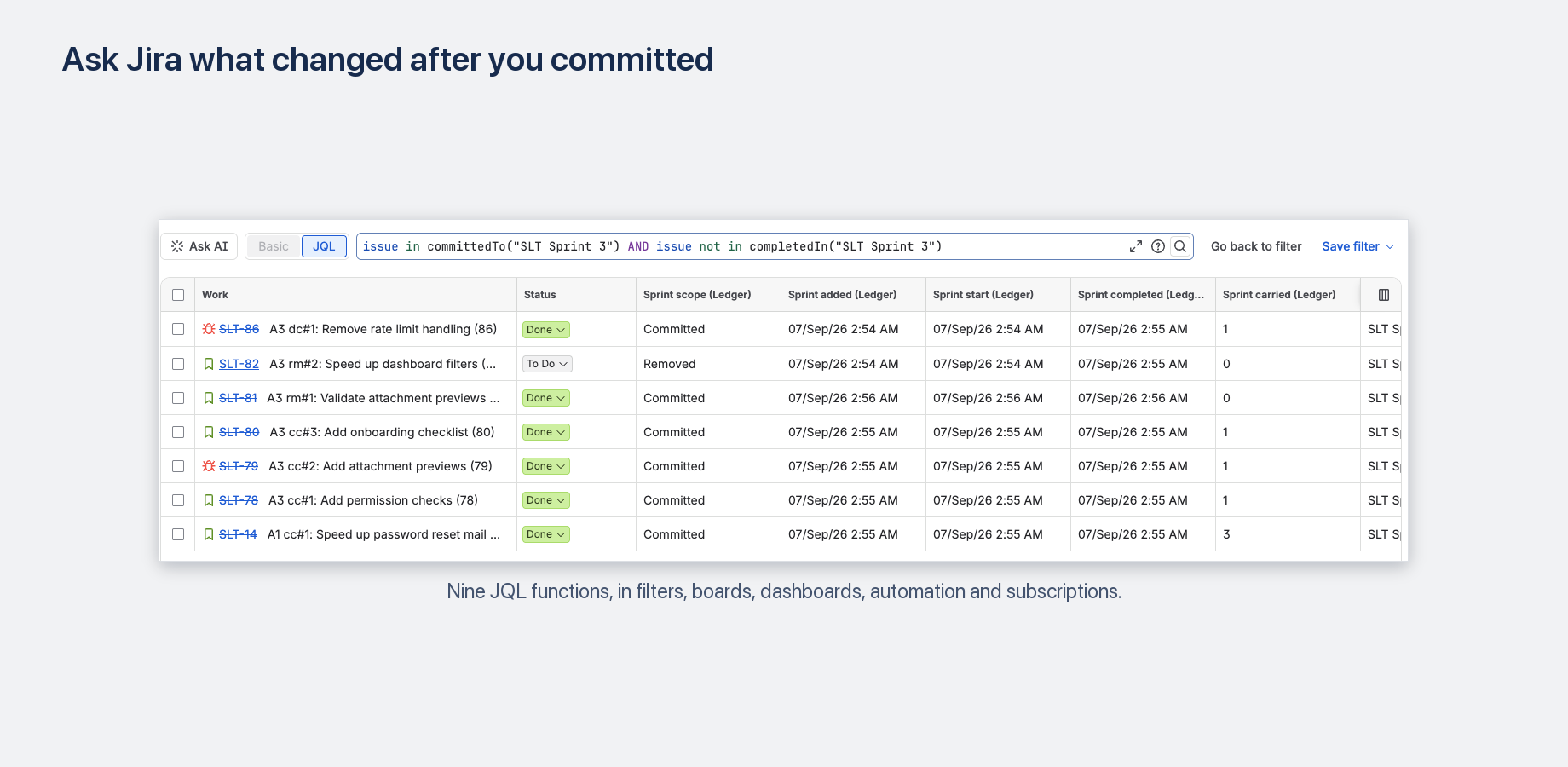Viewport: 1568px width, 767px height.
Task: Open issue link SLT-80
Action: click(239, 432)
